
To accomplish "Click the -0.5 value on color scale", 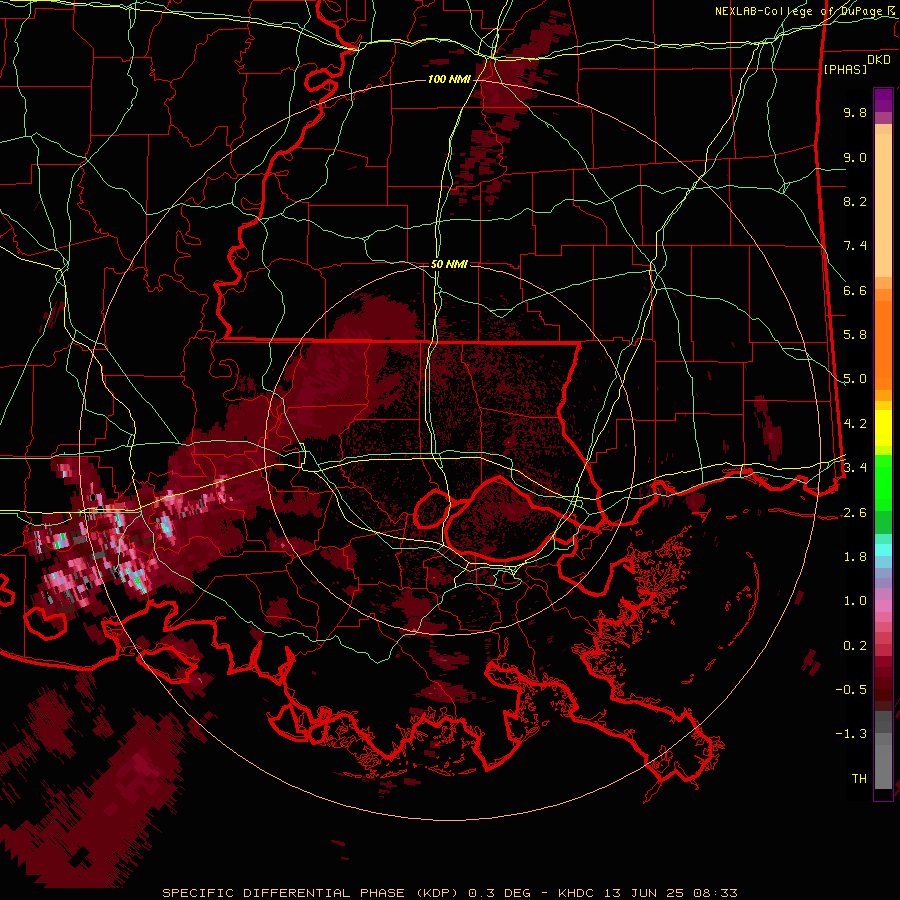I will (x=851, y=690).
